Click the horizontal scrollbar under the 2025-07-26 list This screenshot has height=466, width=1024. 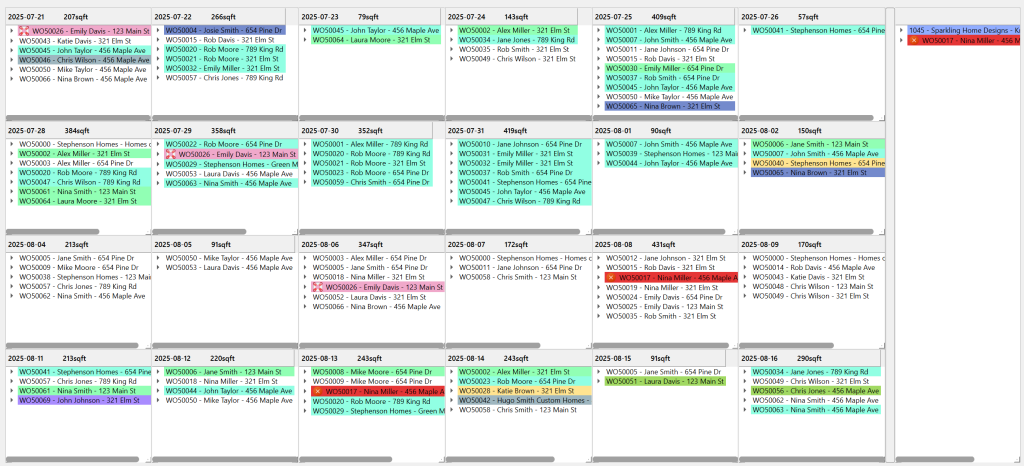808,118
